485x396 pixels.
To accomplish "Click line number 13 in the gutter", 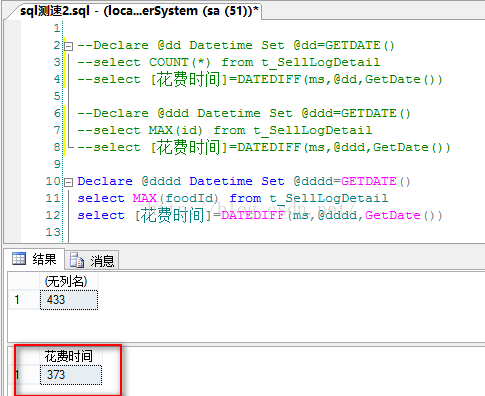I will (x=53, y=232).
